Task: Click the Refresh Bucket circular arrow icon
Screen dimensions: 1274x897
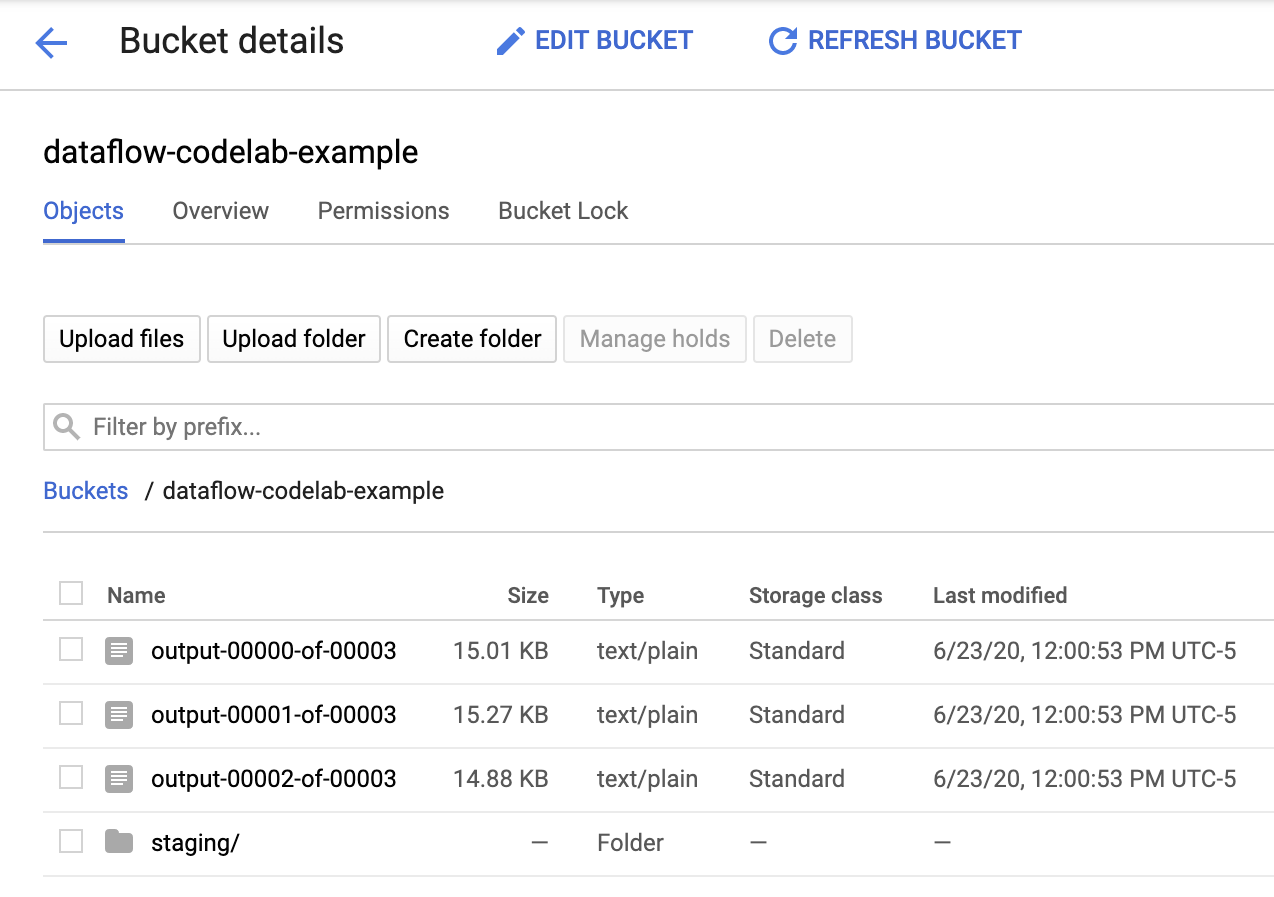Action: tap(782, 41)
